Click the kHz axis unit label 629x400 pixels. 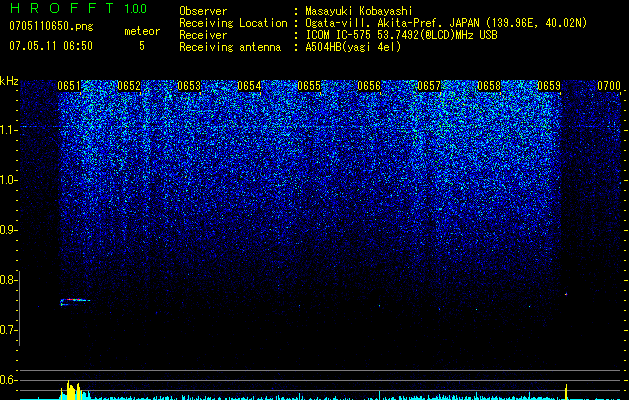coord(9,81)
